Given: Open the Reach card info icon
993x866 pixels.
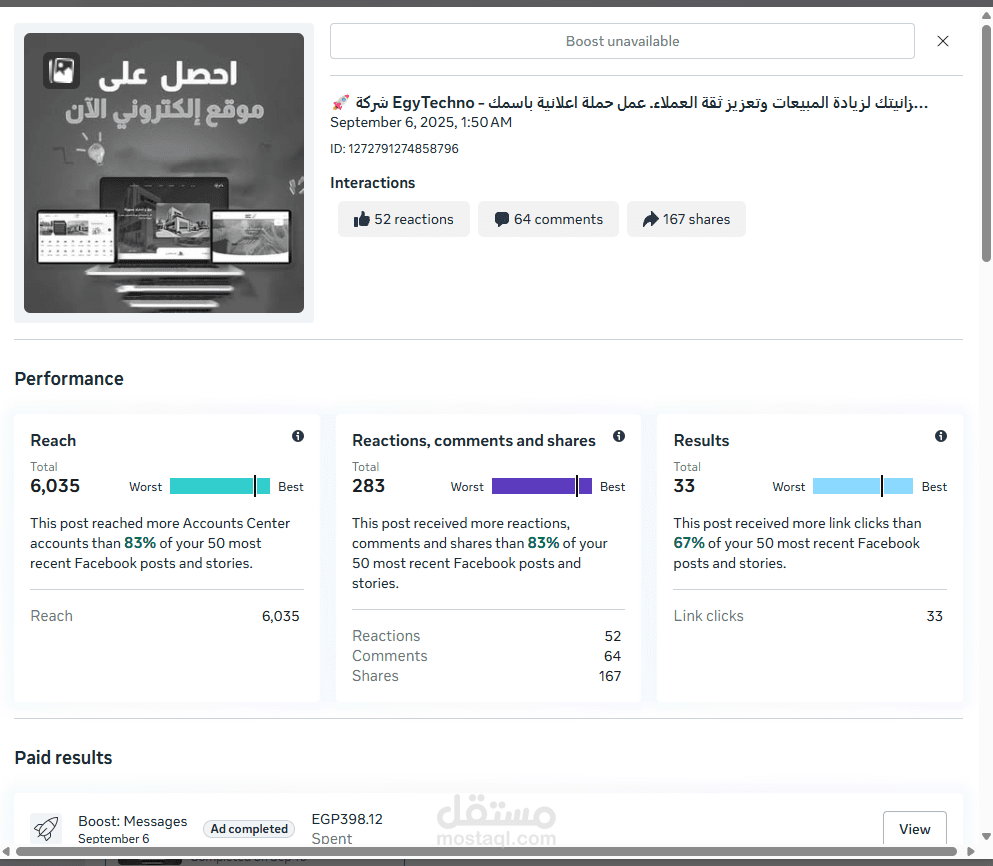Looking at the screenshot, I should (x=298, y=436).
